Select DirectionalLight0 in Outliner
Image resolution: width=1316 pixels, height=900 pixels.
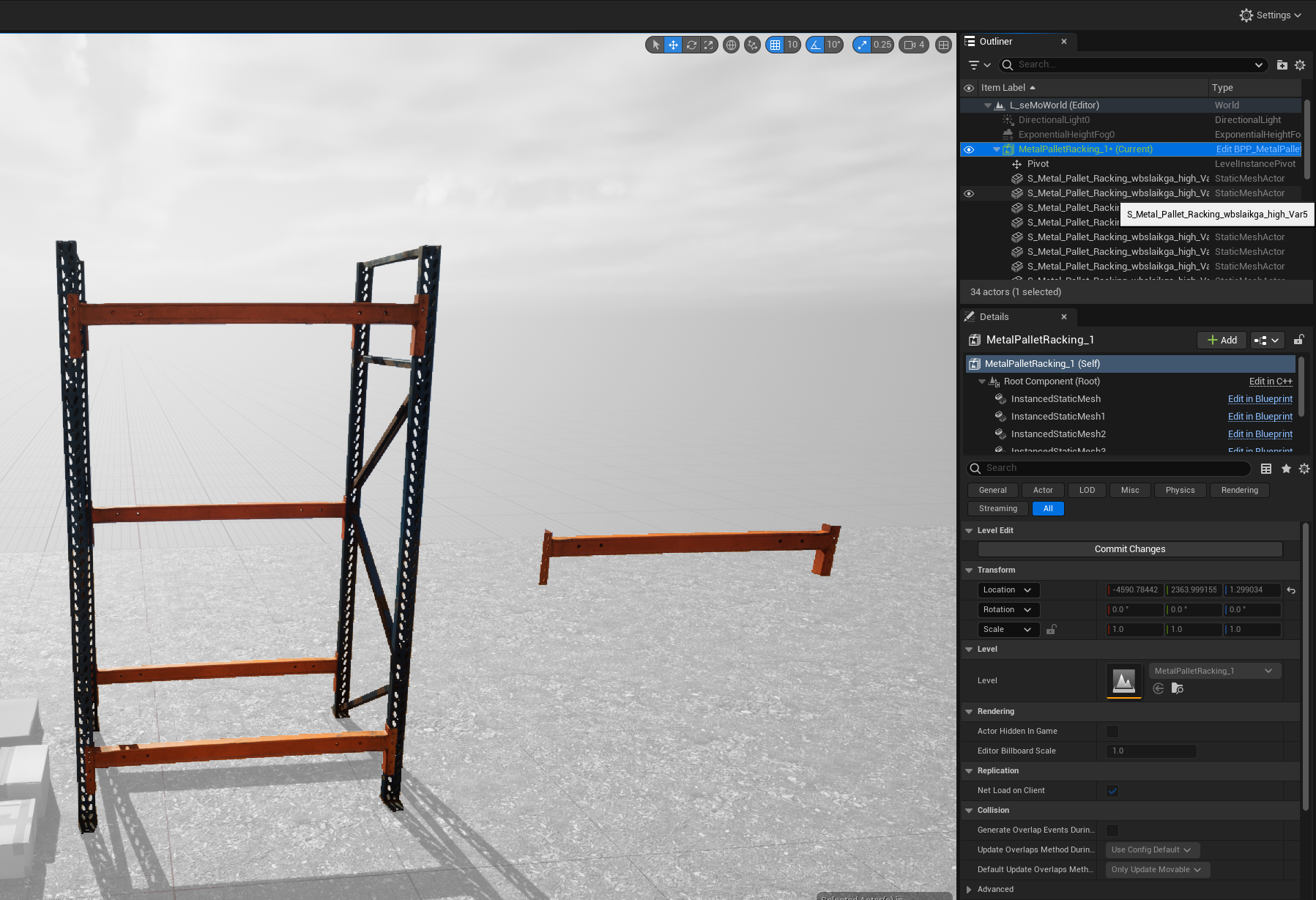[x=1054, y=120]
